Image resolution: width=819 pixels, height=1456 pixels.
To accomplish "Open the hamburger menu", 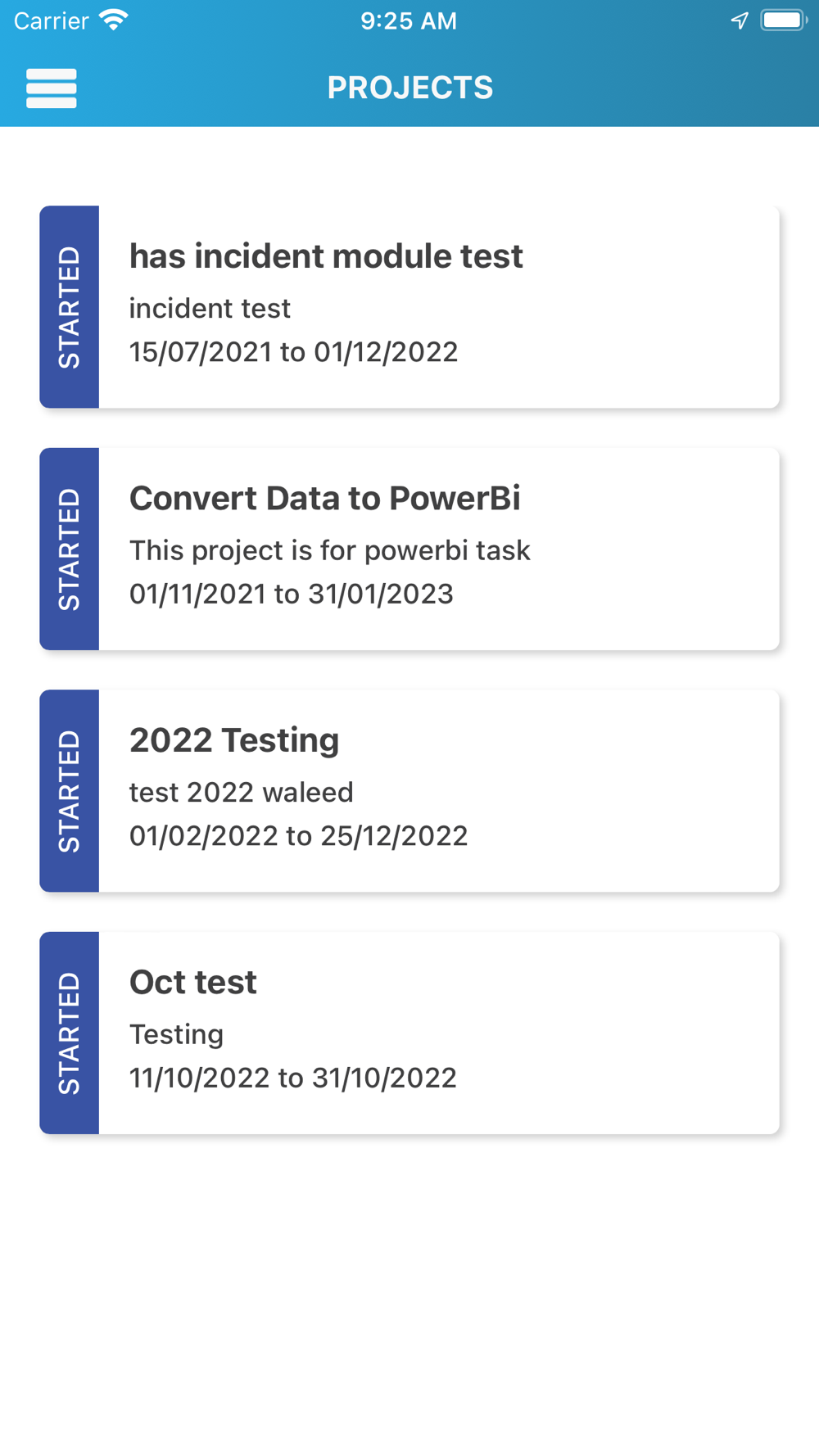I will click(x=52, y=88).
